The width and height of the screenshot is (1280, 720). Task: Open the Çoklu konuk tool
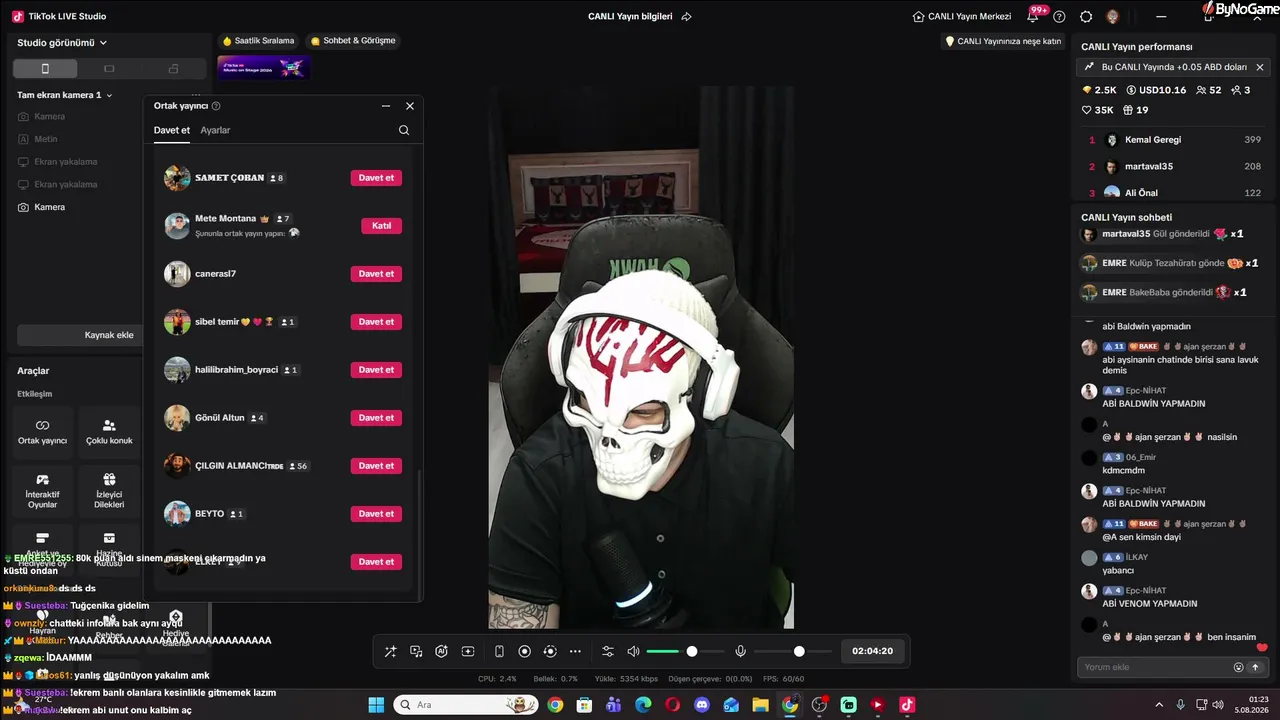coord(109,432)
